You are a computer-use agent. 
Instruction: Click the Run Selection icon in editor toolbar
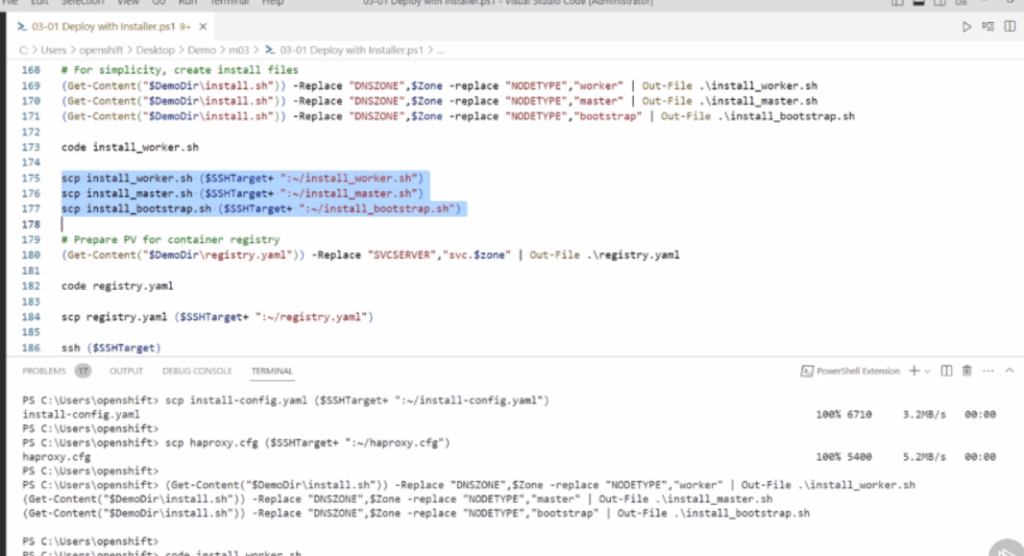988,27
